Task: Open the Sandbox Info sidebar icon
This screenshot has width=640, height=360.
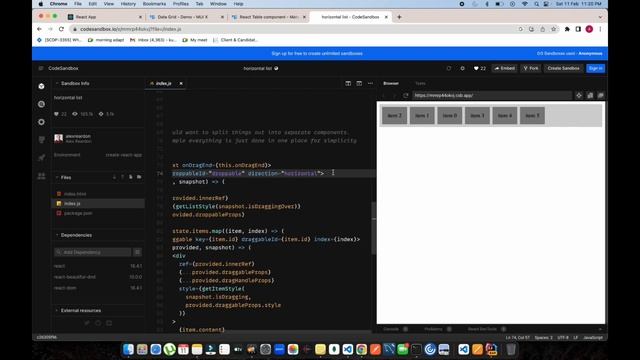Action: 41,86
